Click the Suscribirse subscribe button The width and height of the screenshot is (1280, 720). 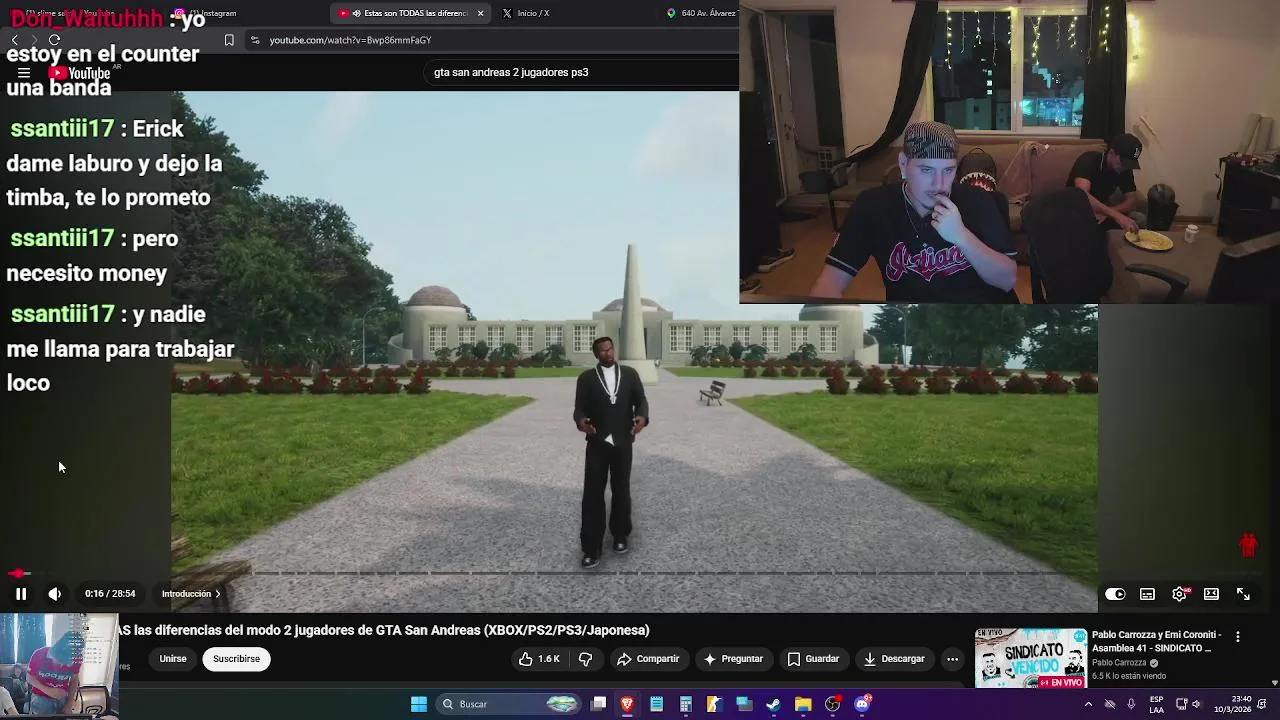tap(236, 659)
